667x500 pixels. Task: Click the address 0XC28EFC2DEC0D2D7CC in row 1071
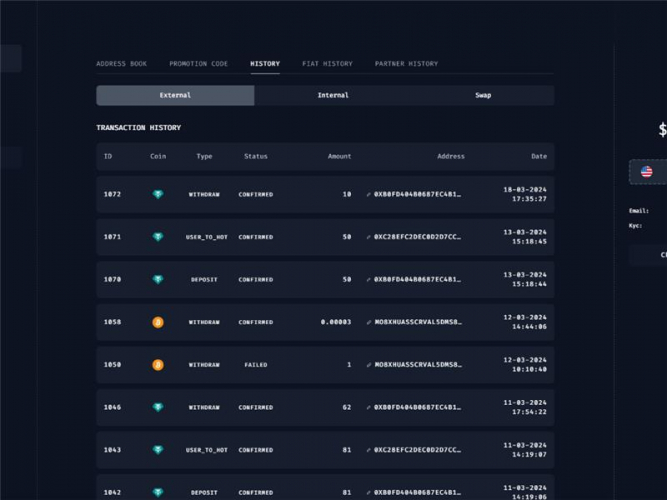pyautogui.click(x=417, y=237)
